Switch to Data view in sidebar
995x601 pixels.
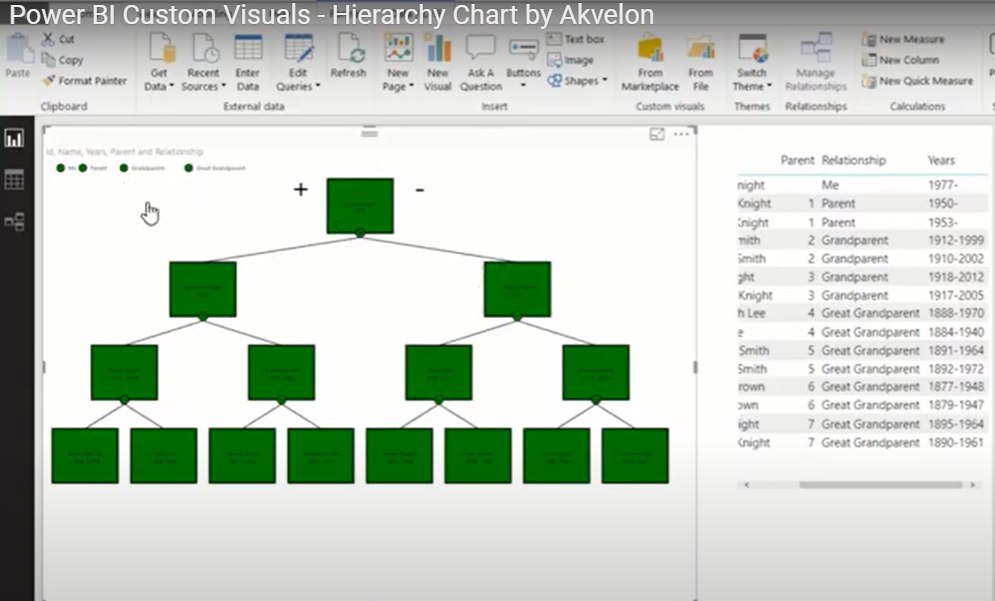[14, 180]
